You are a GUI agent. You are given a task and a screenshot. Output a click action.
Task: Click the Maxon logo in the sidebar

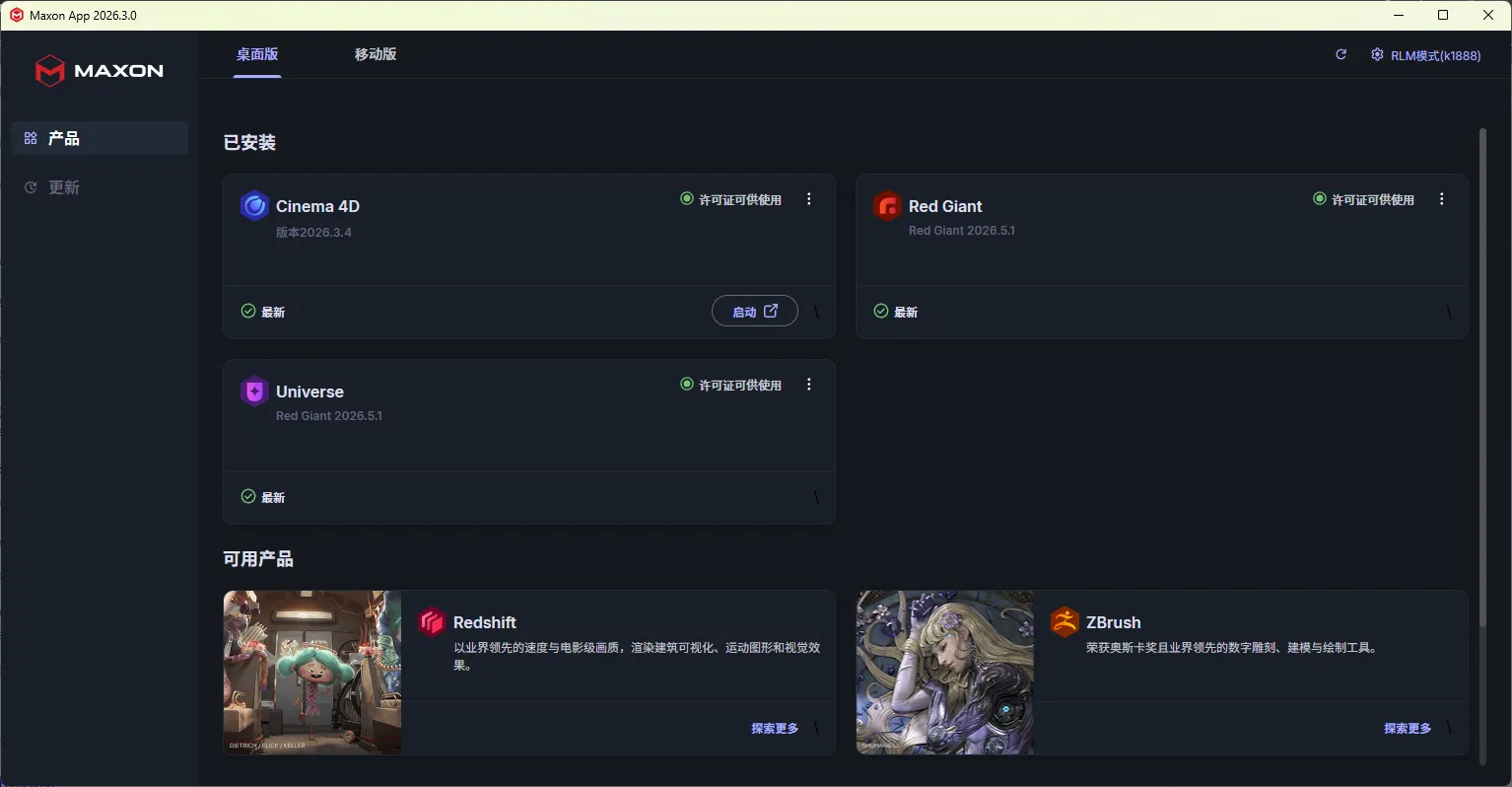point(100,71)
